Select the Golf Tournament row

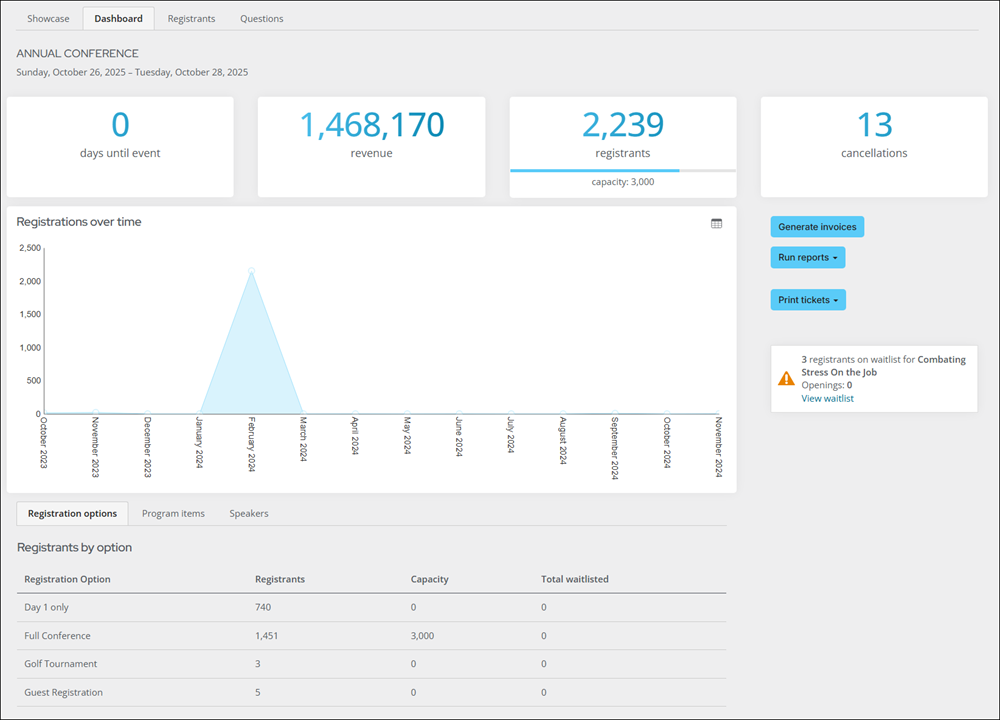point(60,664)
